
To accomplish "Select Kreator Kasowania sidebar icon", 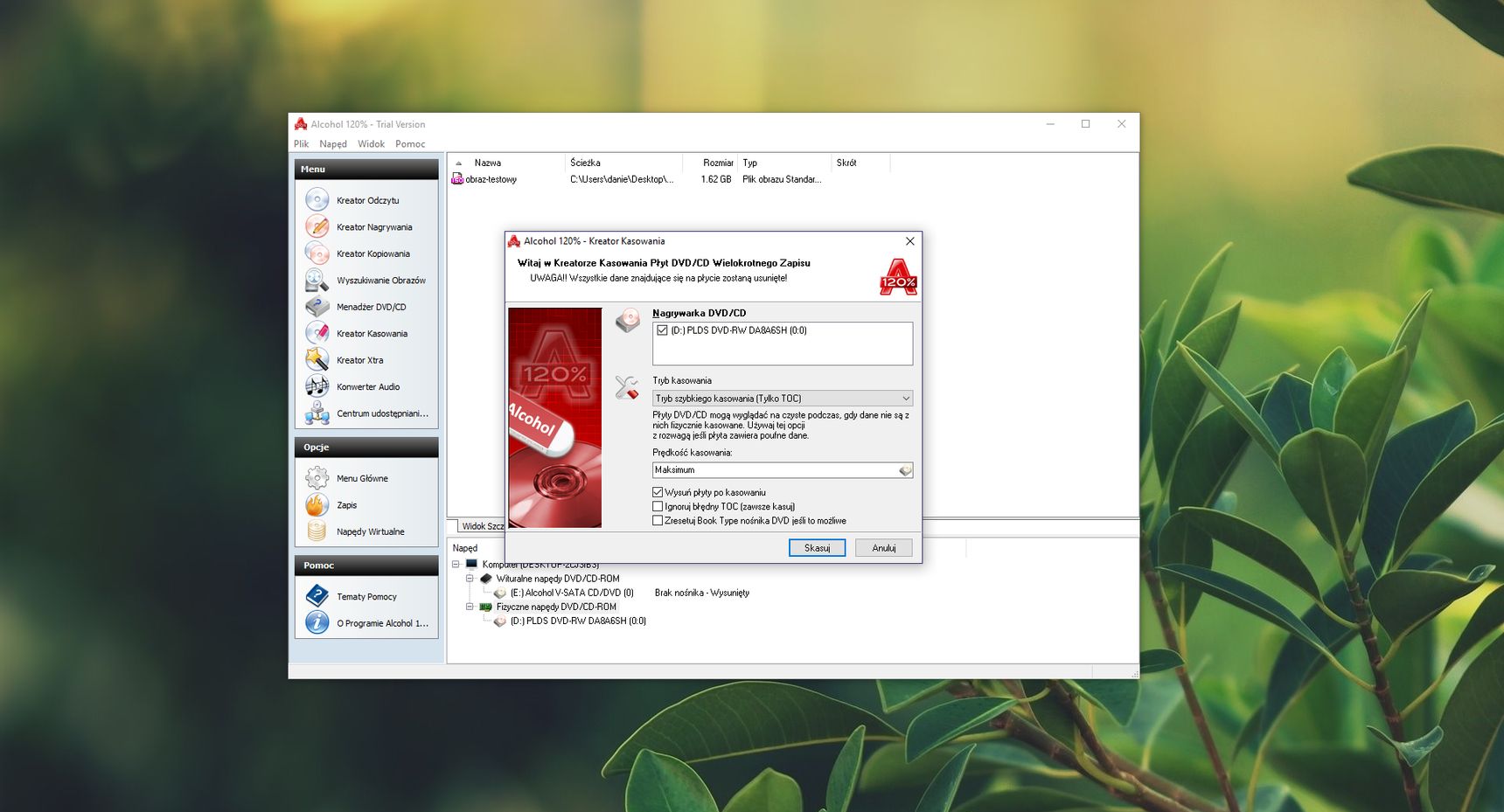I will click(x=317, y=333).
